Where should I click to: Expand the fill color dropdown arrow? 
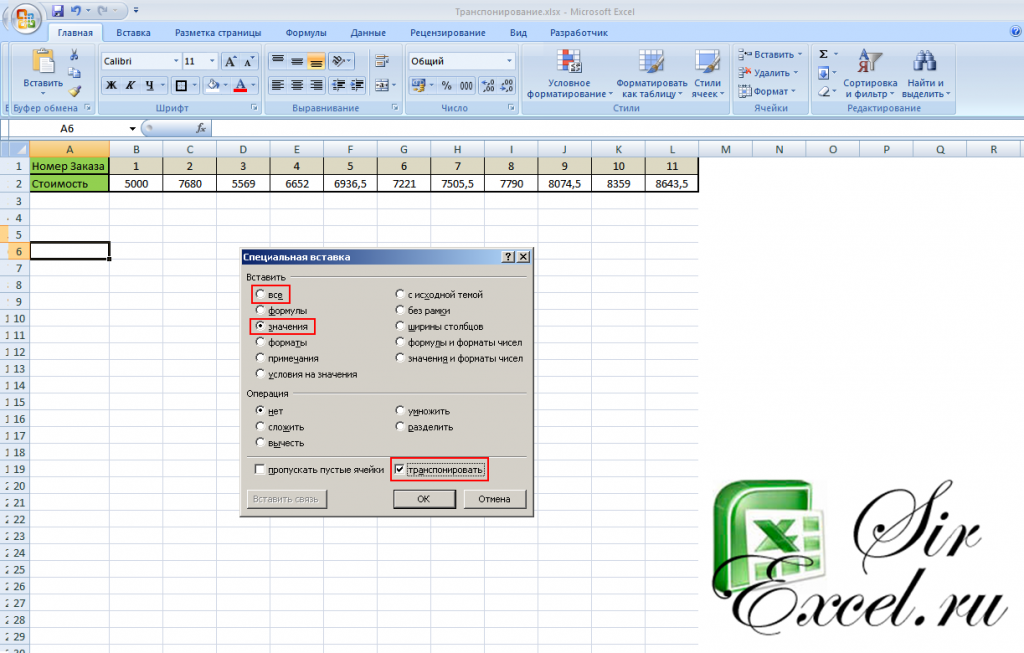[x=225, y=85]
